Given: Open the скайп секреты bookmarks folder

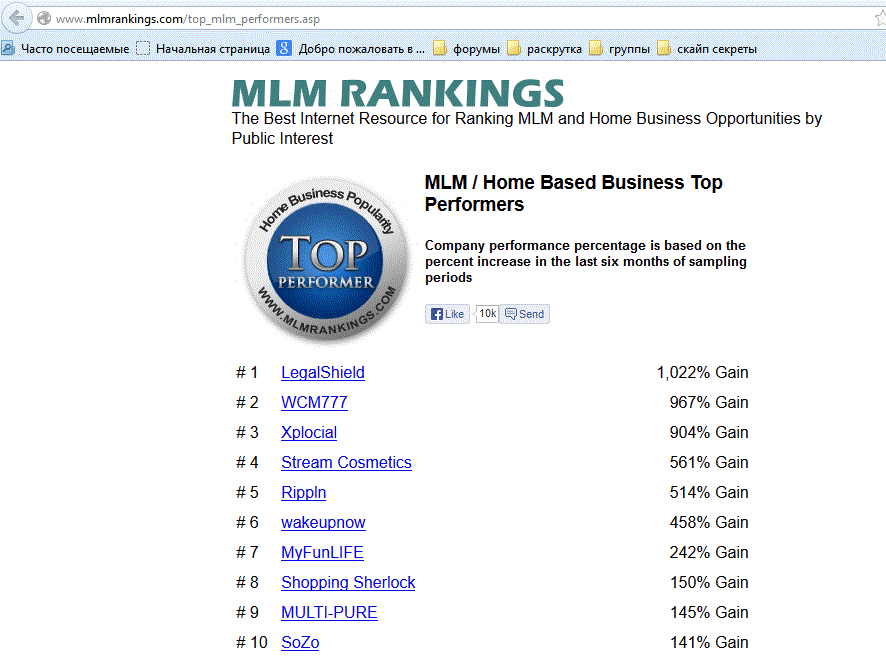Looking at the screenshot, I should coord(706,48).
